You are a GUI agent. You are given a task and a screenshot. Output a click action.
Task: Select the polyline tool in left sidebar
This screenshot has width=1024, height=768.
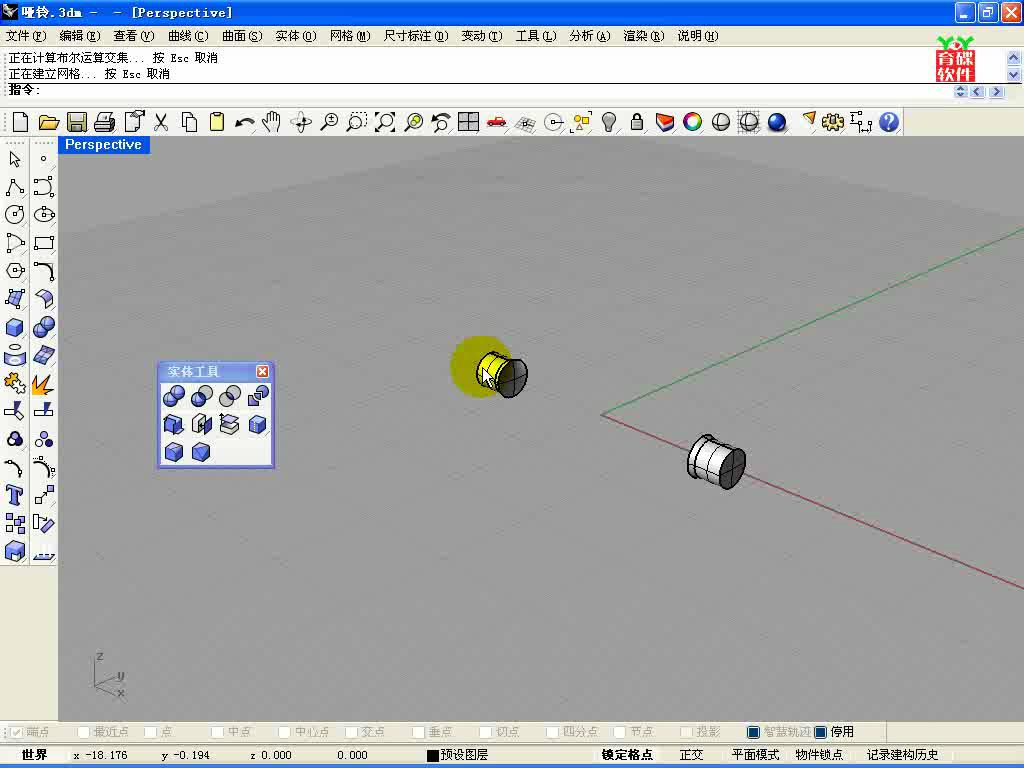pos(15,187)
